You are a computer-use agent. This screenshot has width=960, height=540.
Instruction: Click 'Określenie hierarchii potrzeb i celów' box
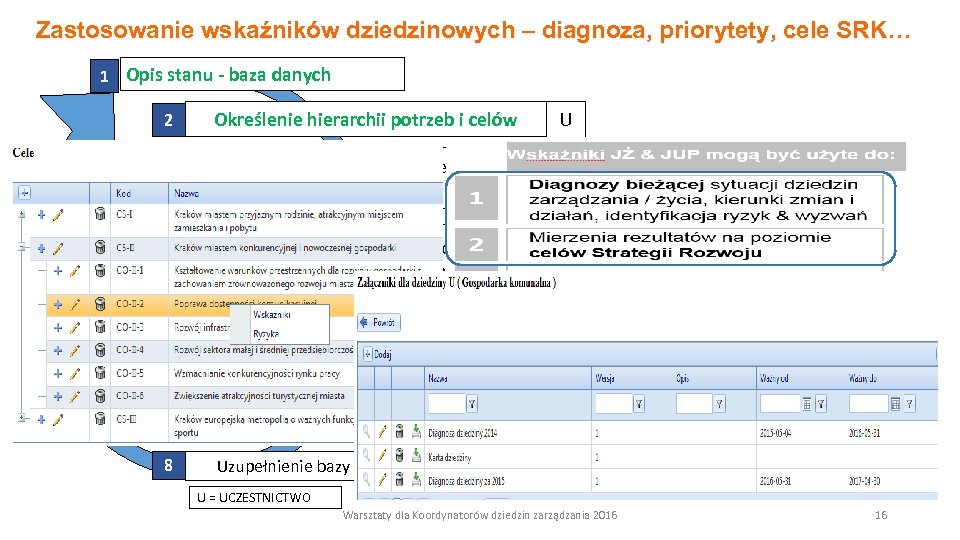(366, 119)
